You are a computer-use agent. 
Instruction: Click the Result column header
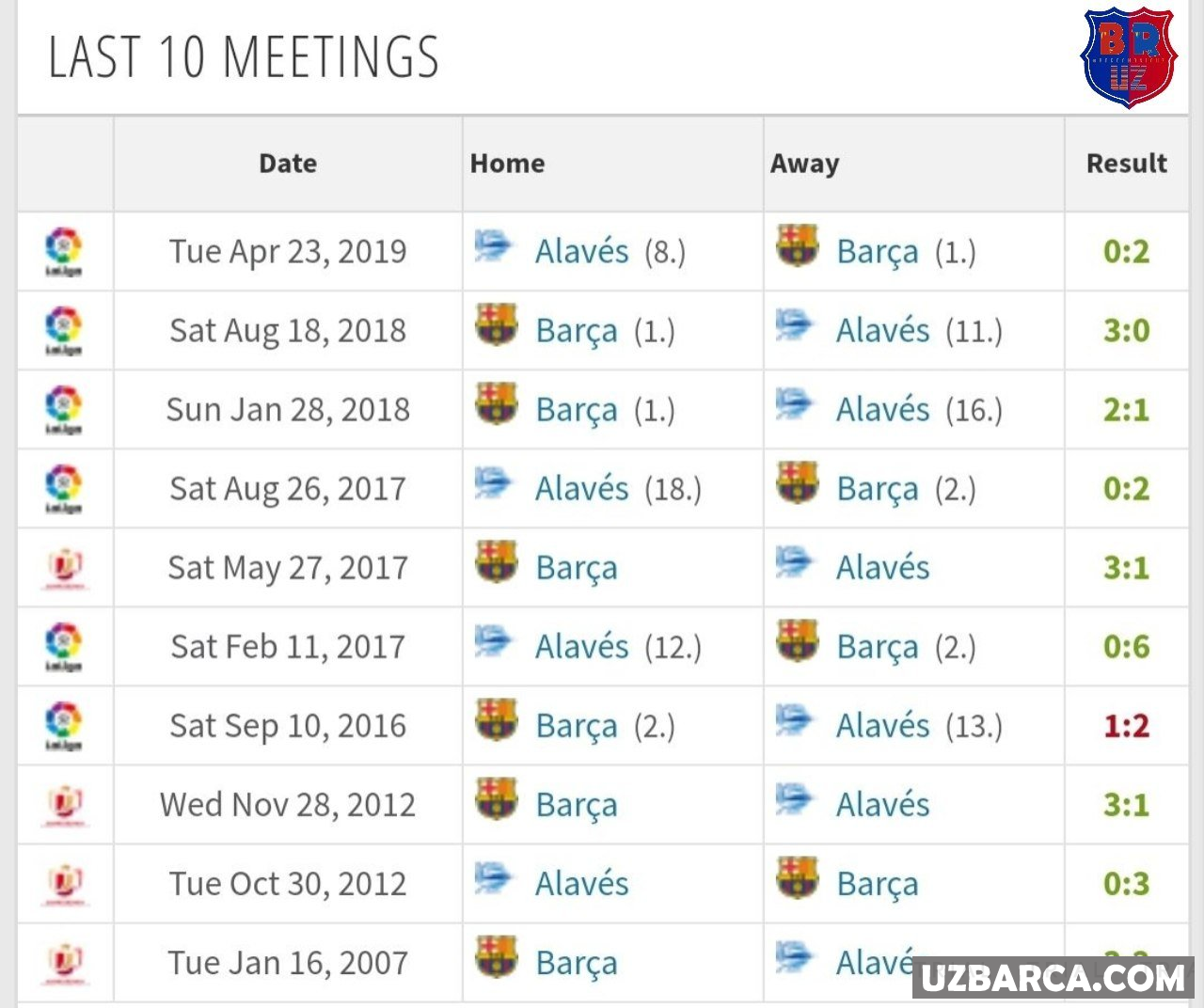pyautogui.click(x=1126, y=164)
